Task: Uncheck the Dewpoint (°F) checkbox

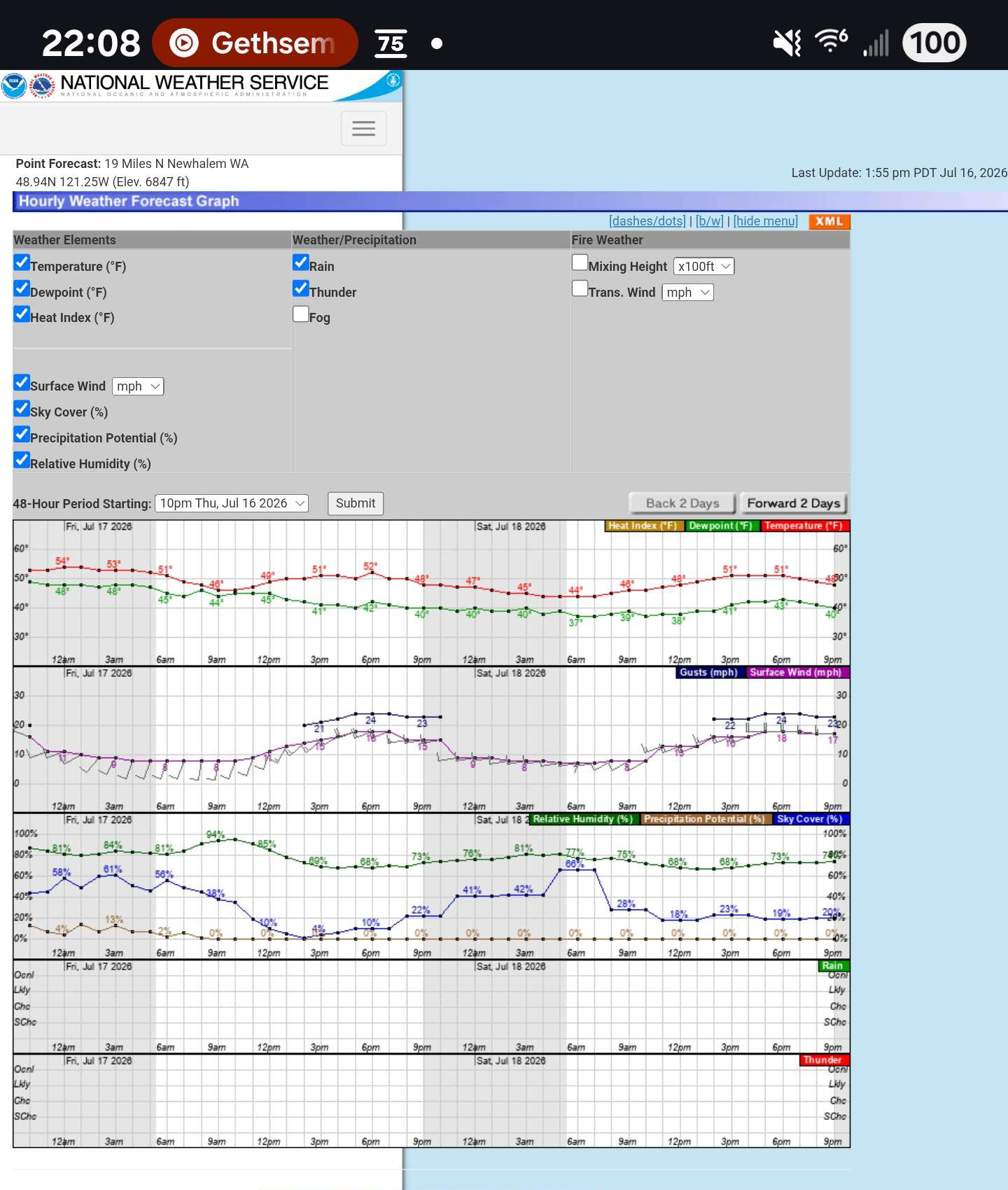Action: (22, 289)
